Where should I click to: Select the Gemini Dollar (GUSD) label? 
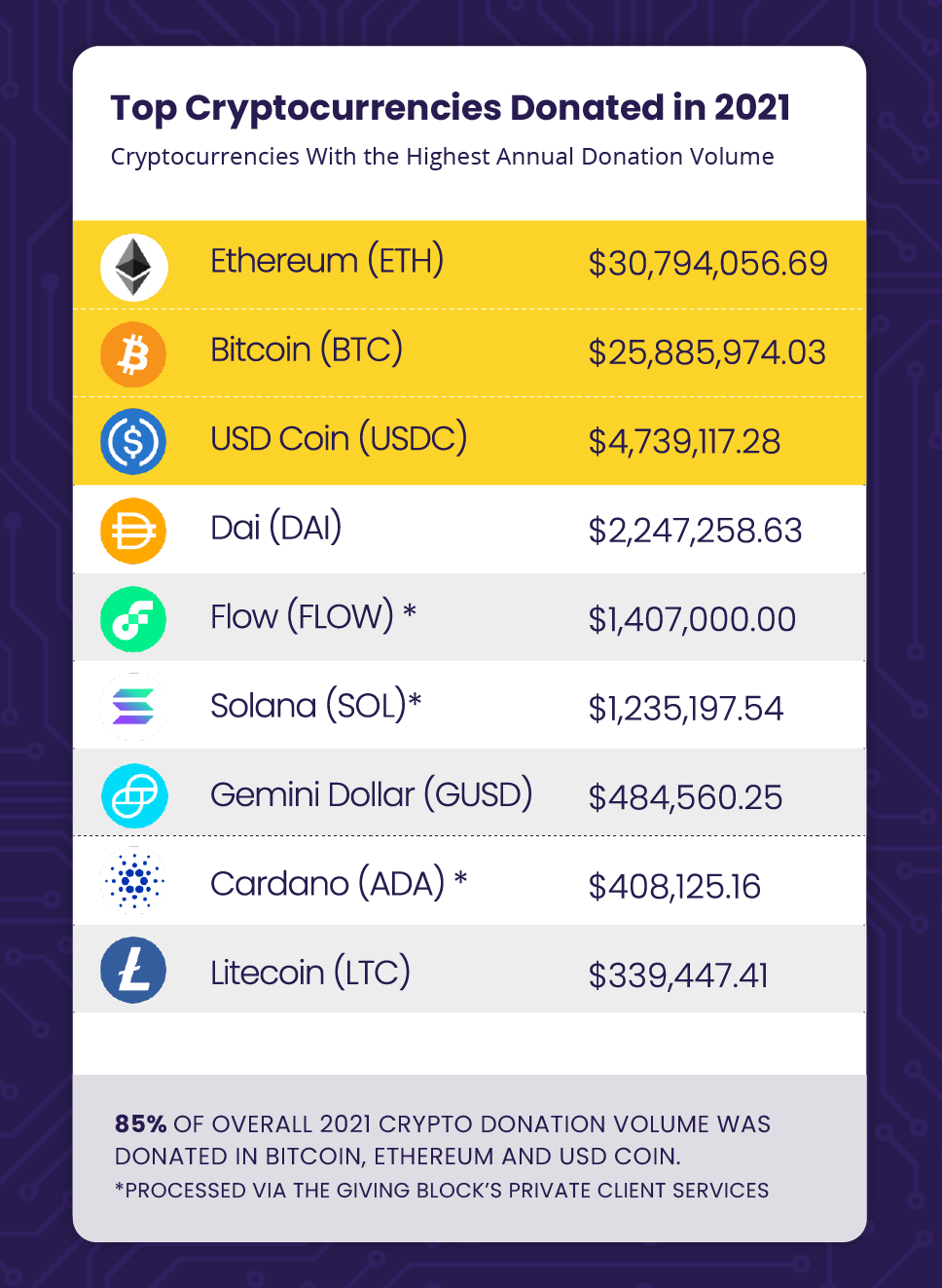pyautogui.click(x=372, y=794)
